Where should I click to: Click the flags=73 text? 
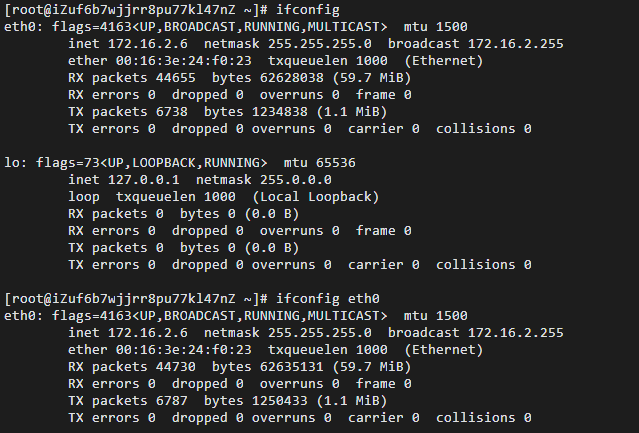[65, 163]
